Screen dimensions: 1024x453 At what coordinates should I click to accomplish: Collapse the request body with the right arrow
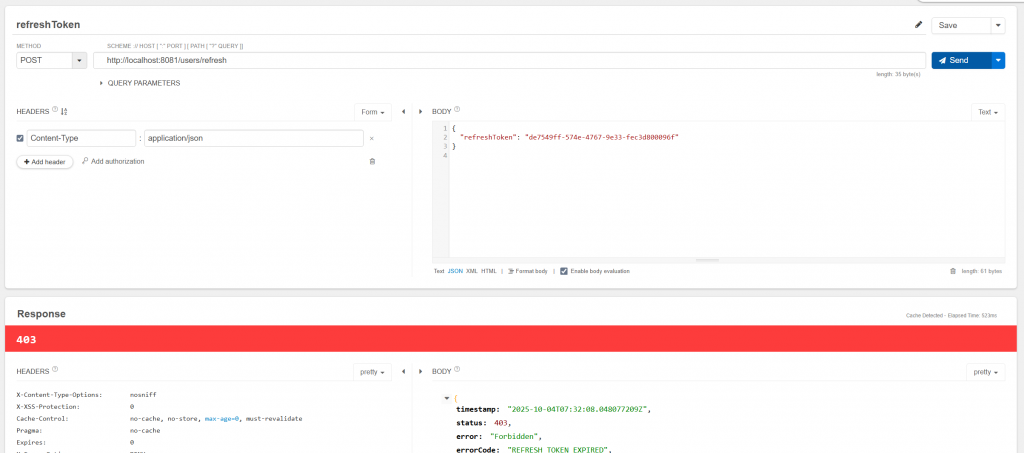coord(420,112)
